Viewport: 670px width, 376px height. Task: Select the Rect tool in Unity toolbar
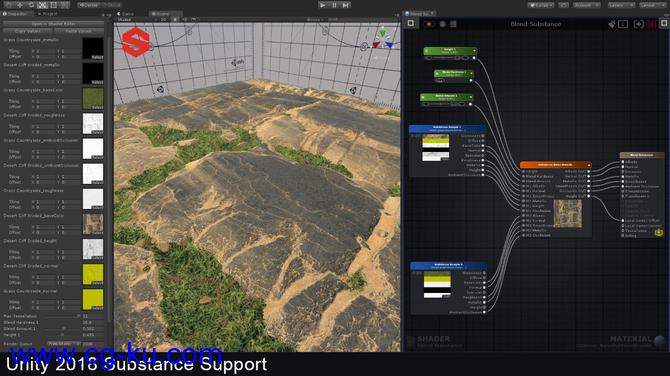[x=53, y=5]
